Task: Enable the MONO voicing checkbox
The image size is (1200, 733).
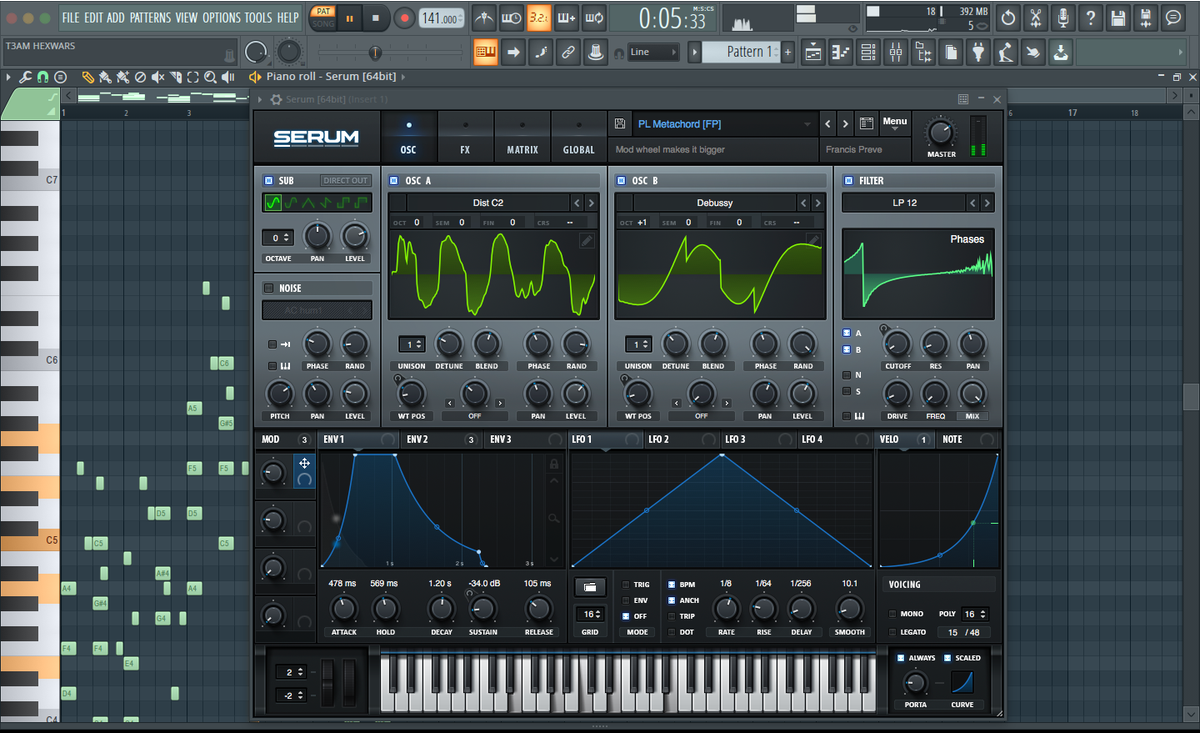Action: click(892, 614)
